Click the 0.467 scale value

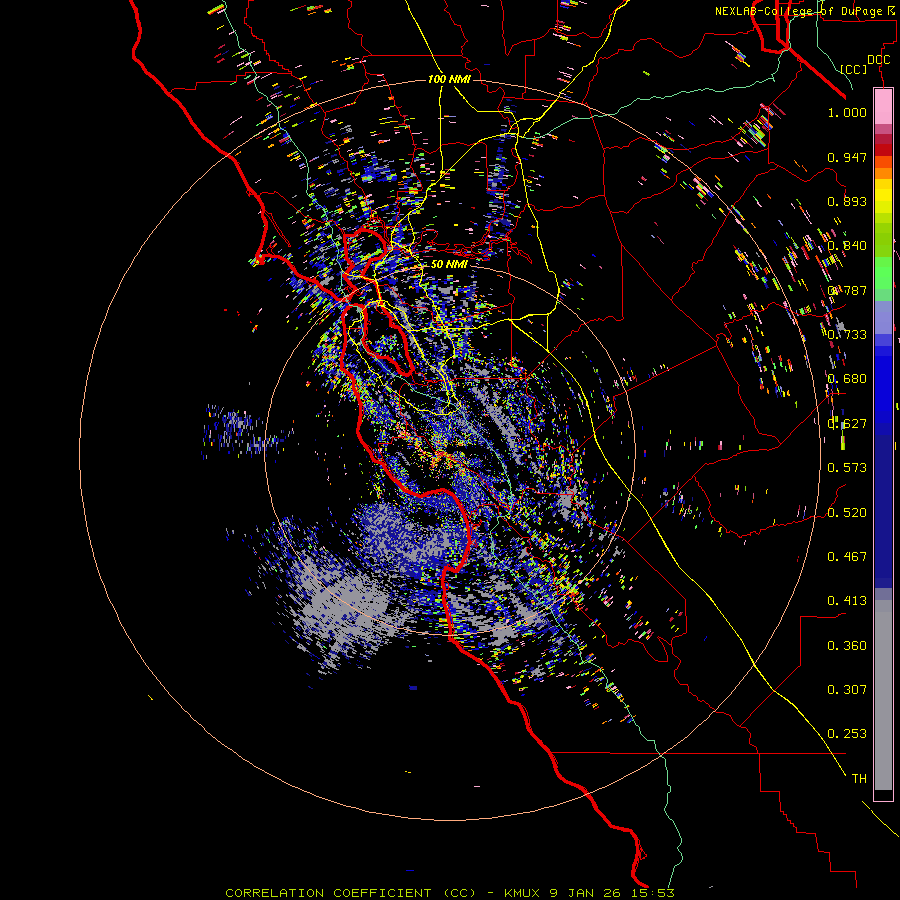point(847,556)
